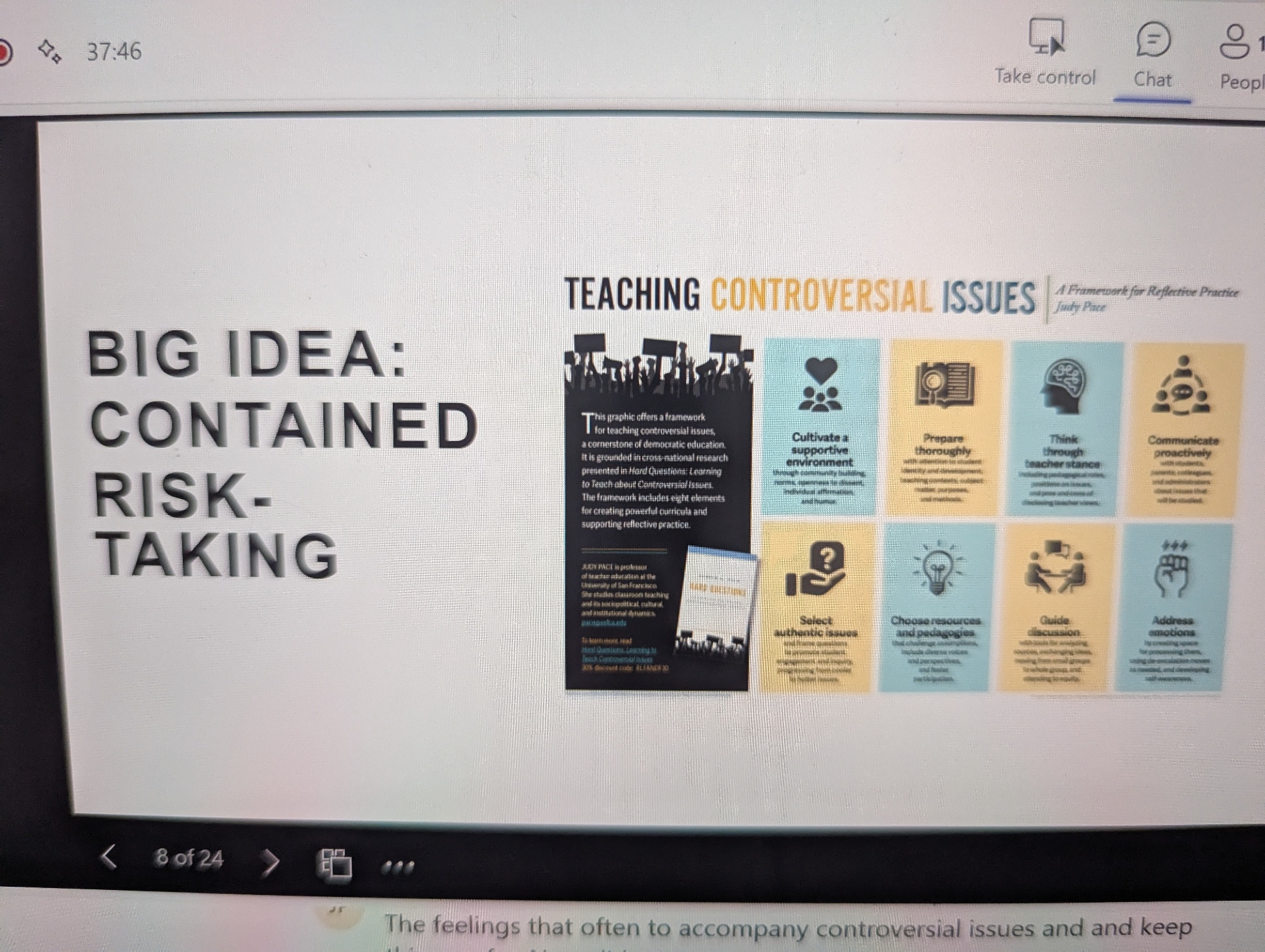Viewport: 1265px width, 952px height.
Task: Click the Communicate proactively people icon
Action: coord(1181,386)
